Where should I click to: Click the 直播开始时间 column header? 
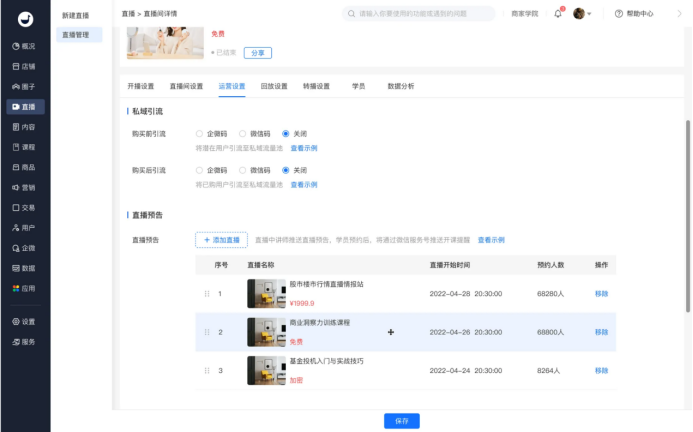pyautogui.click(x=450, y=265)
